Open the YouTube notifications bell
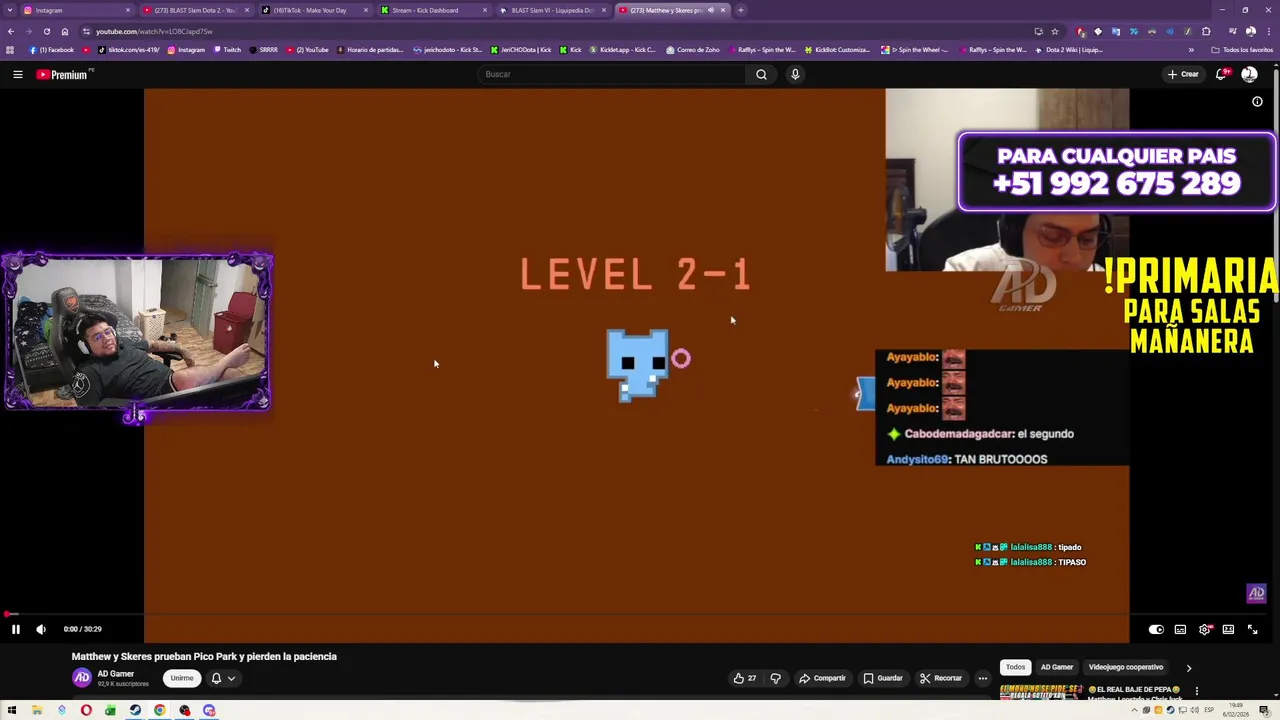 pyautogui.click(x=1221, y=74)
